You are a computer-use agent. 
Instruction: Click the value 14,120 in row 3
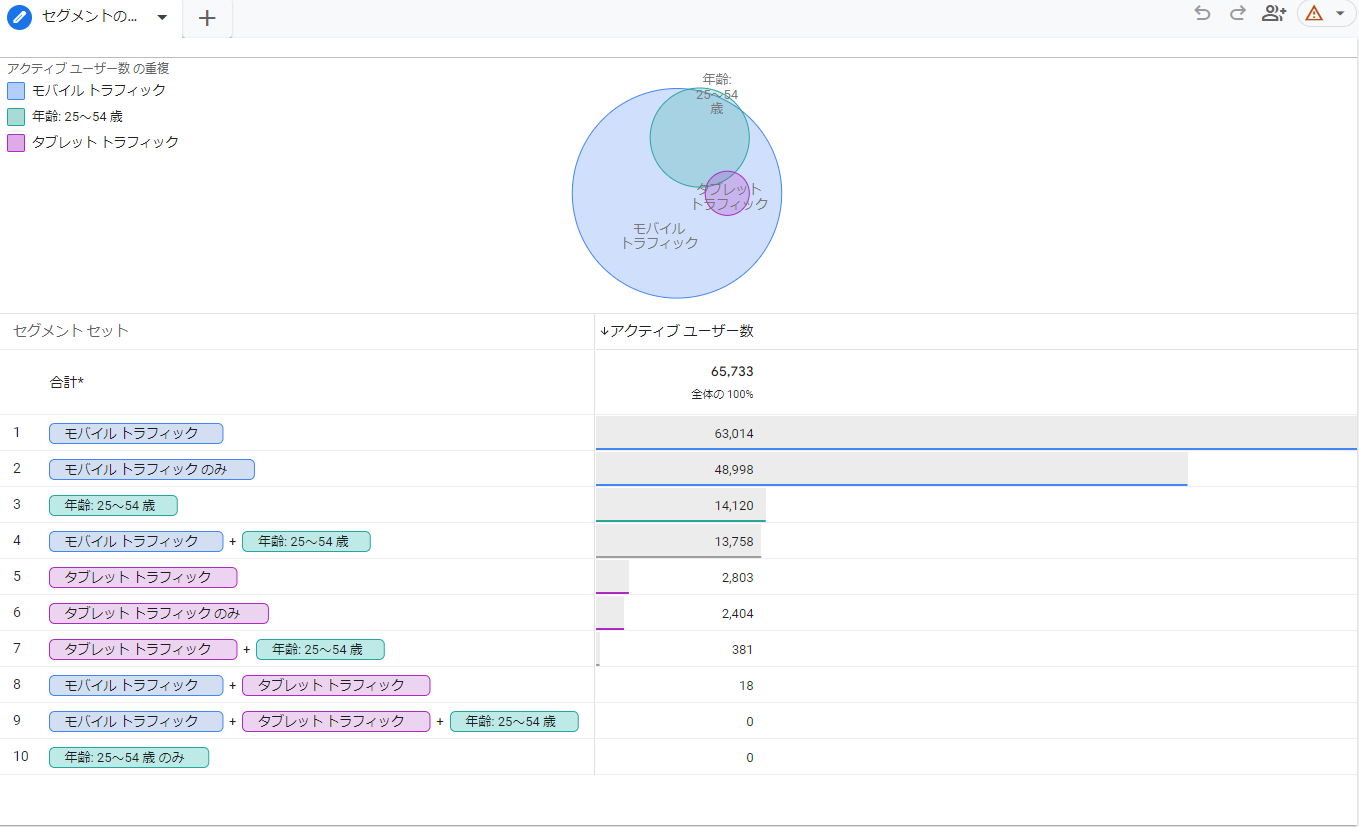pos(734,505)
